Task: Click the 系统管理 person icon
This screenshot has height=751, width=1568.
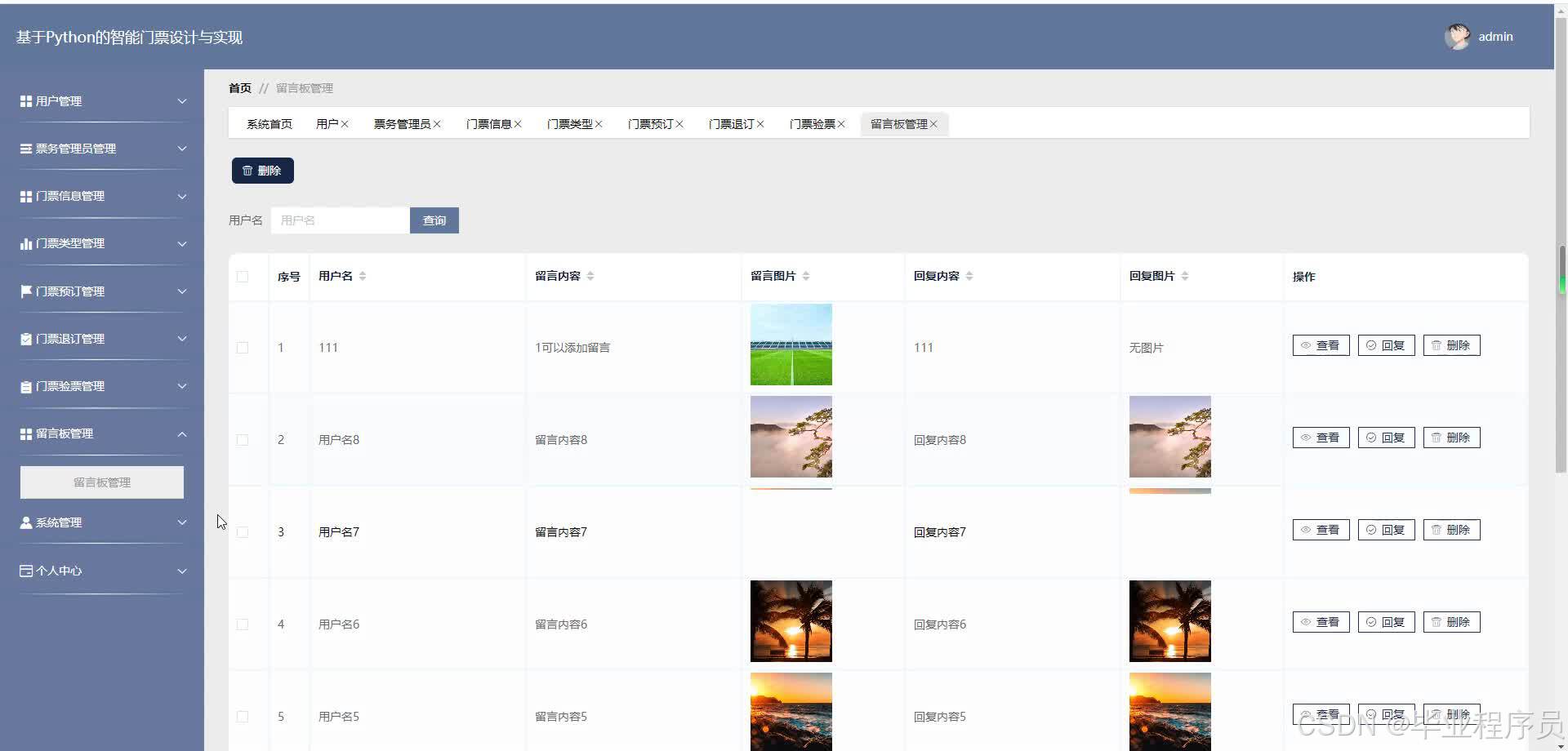Action: tap(26, 522)
